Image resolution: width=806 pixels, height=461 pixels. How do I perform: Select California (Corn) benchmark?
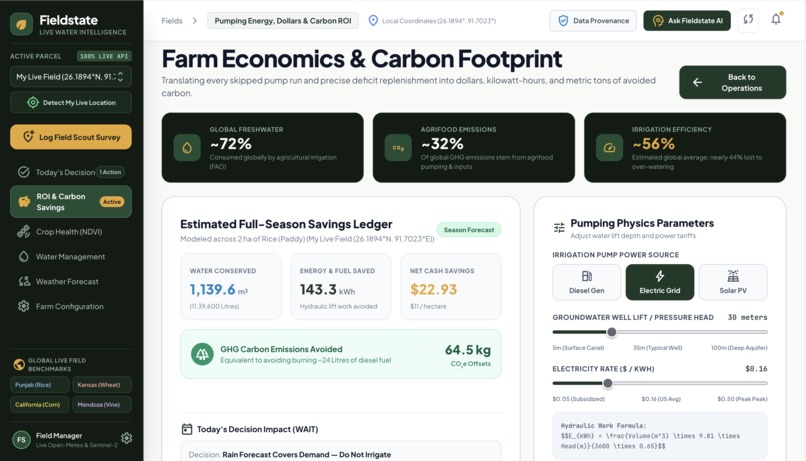click(40, 404)
